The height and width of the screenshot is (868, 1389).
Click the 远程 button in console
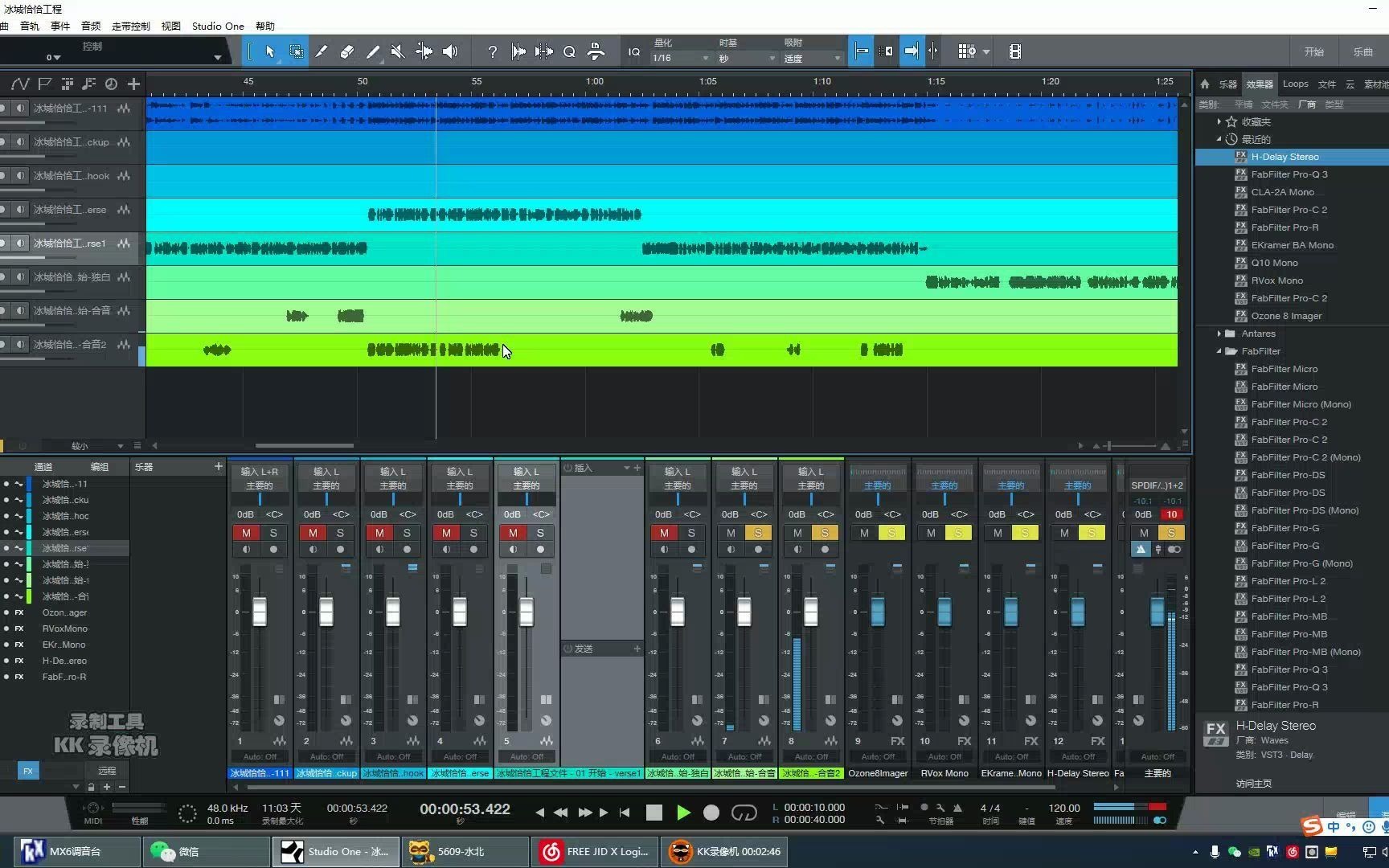point(107,770)
